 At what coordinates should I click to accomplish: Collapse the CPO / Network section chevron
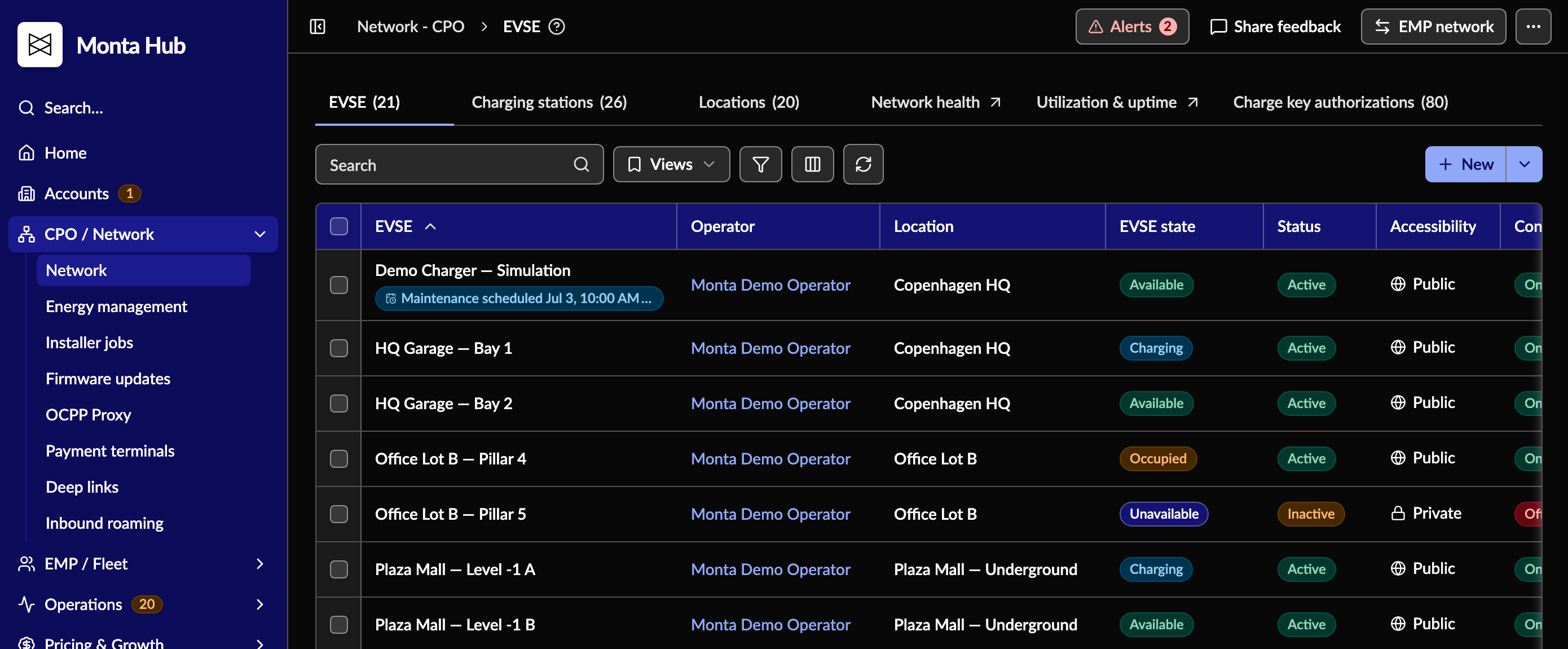(x=260, y=234)
